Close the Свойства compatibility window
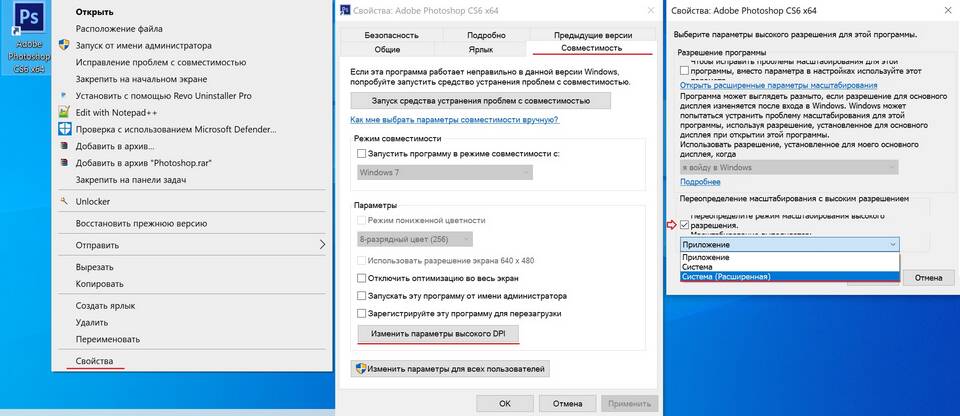 [x=650, y=10]
